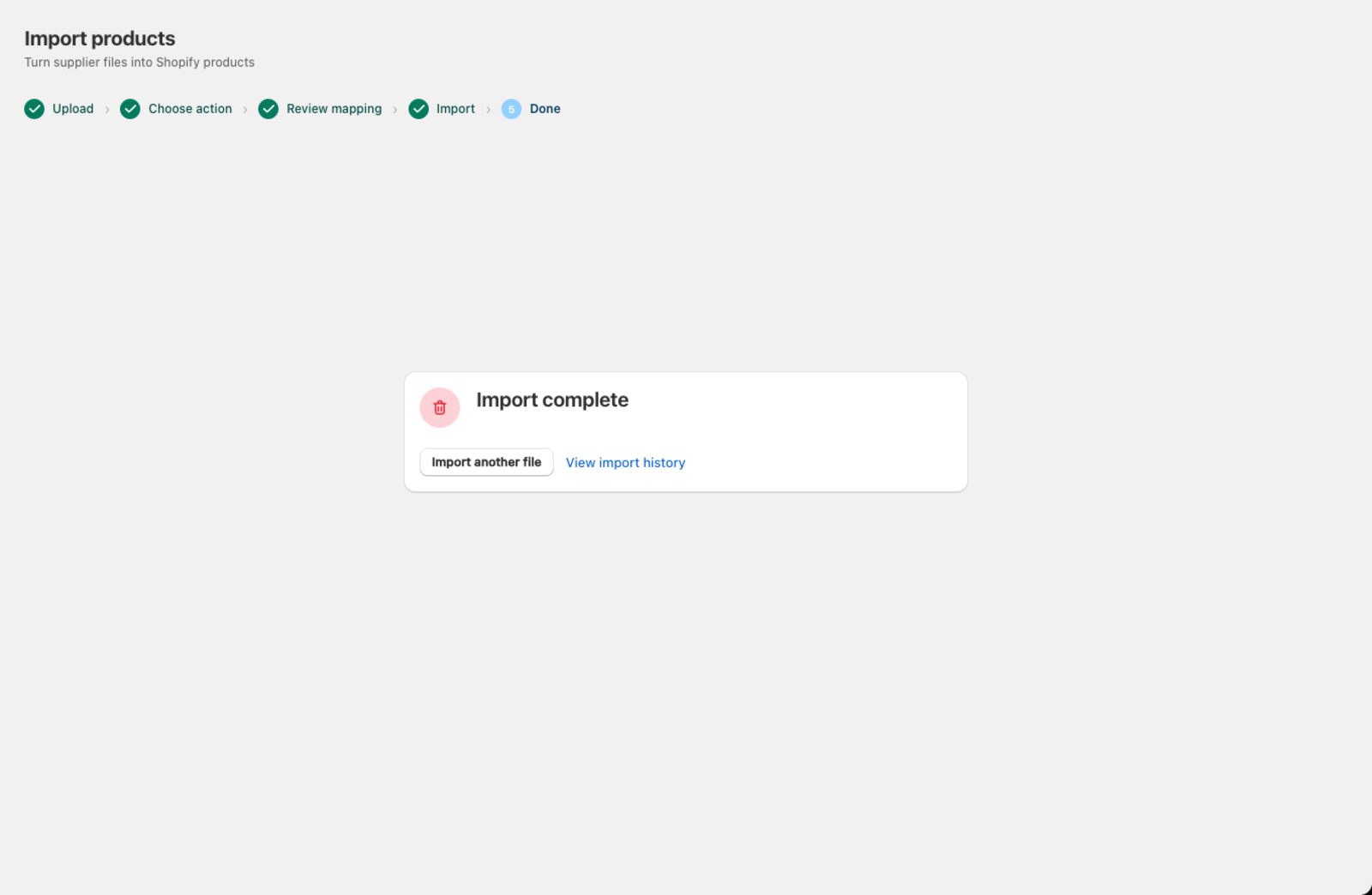1372x895 pixels.
Task: Open View import history link
Action: (x=625, y=463)
